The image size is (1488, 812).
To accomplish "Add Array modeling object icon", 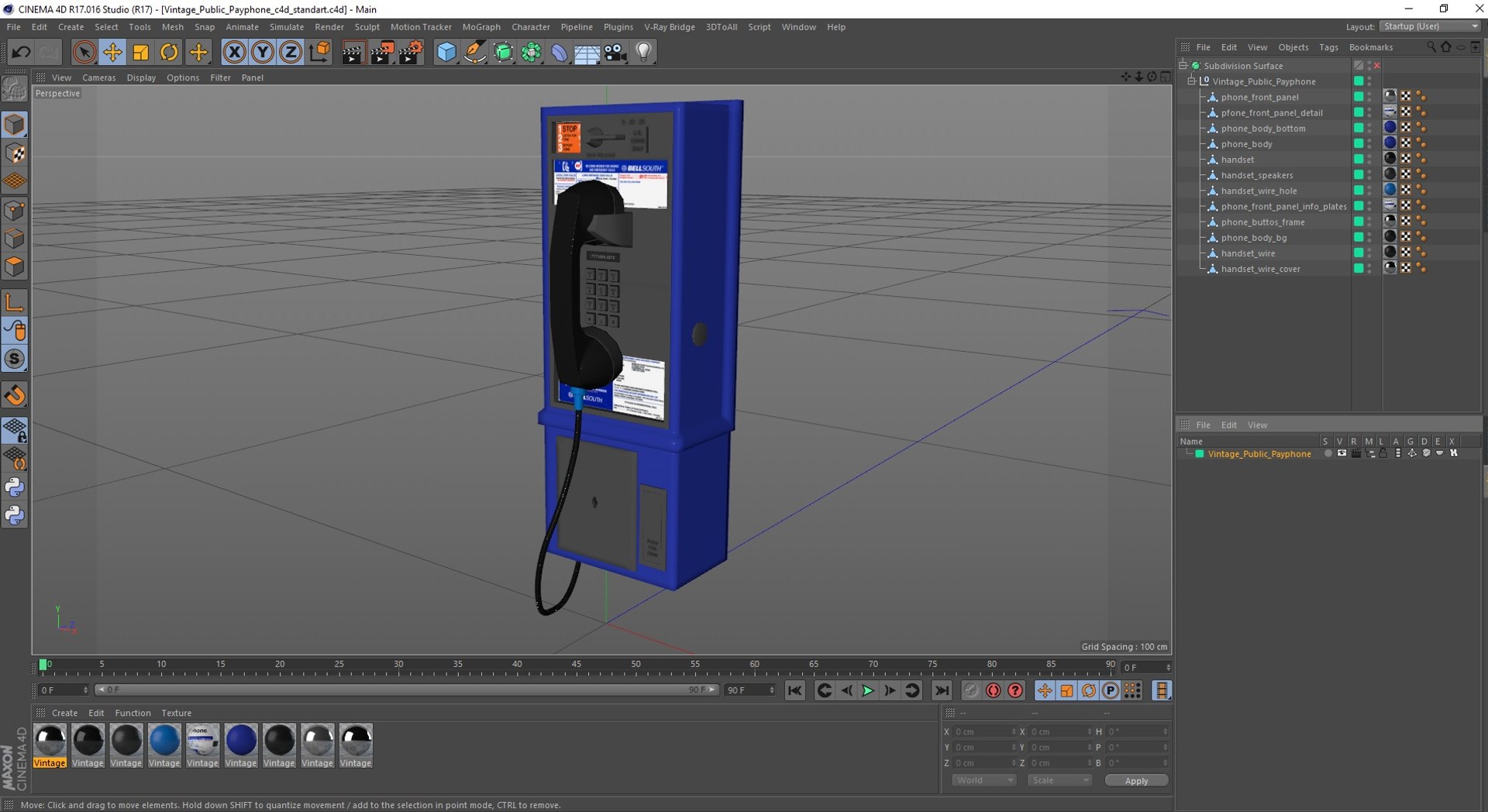I will point(532,52).
